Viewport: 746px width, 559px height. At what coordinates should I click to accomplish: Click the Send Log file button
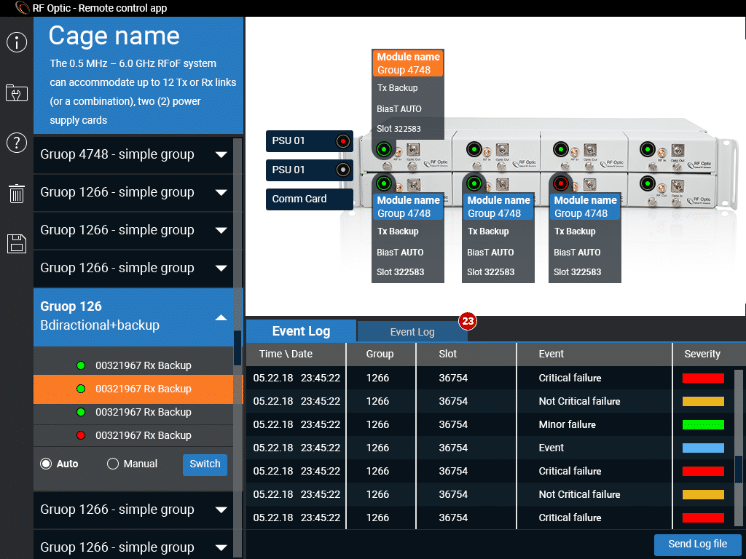(697, 545)
